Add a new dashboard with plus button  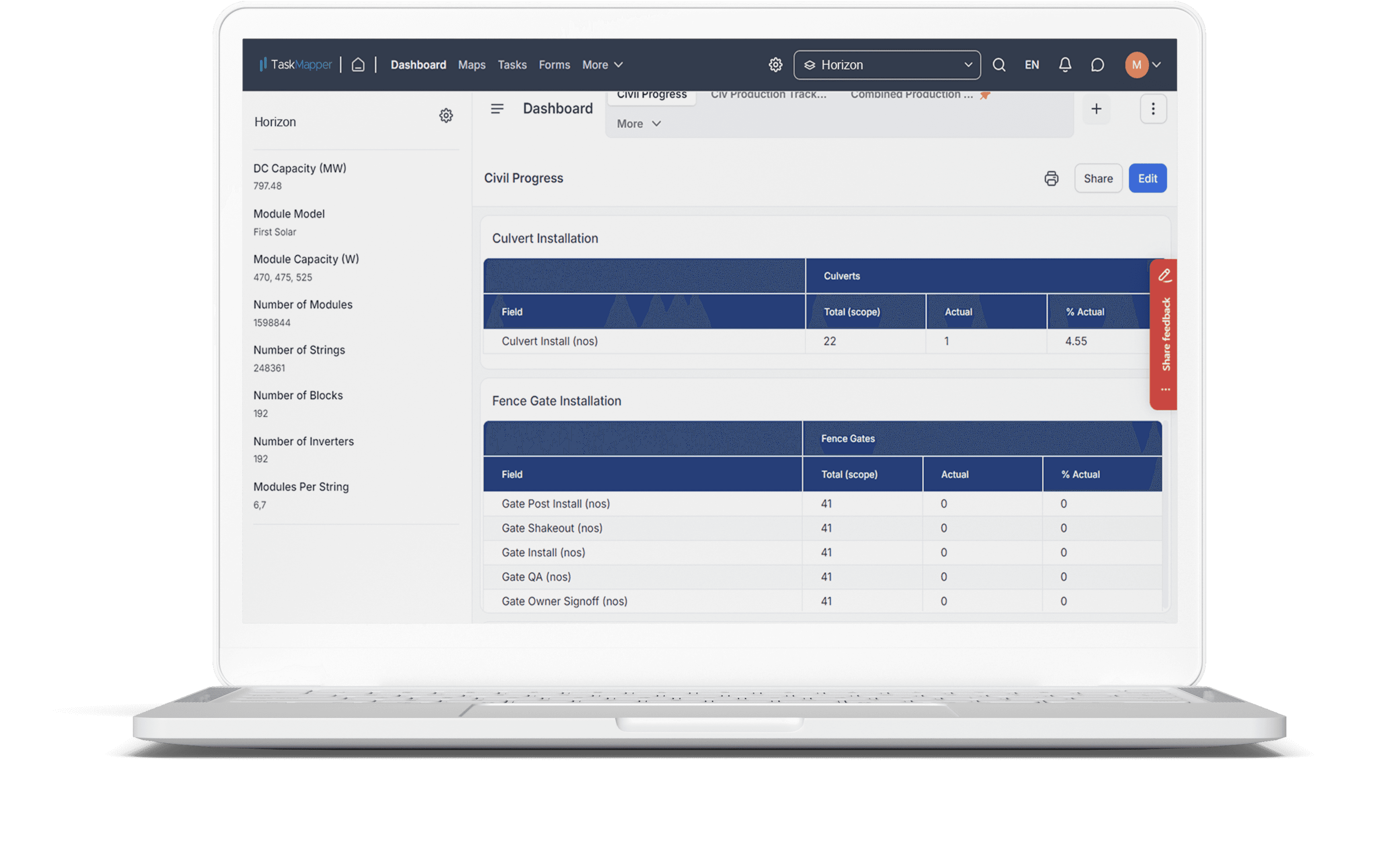[1096, 108]
